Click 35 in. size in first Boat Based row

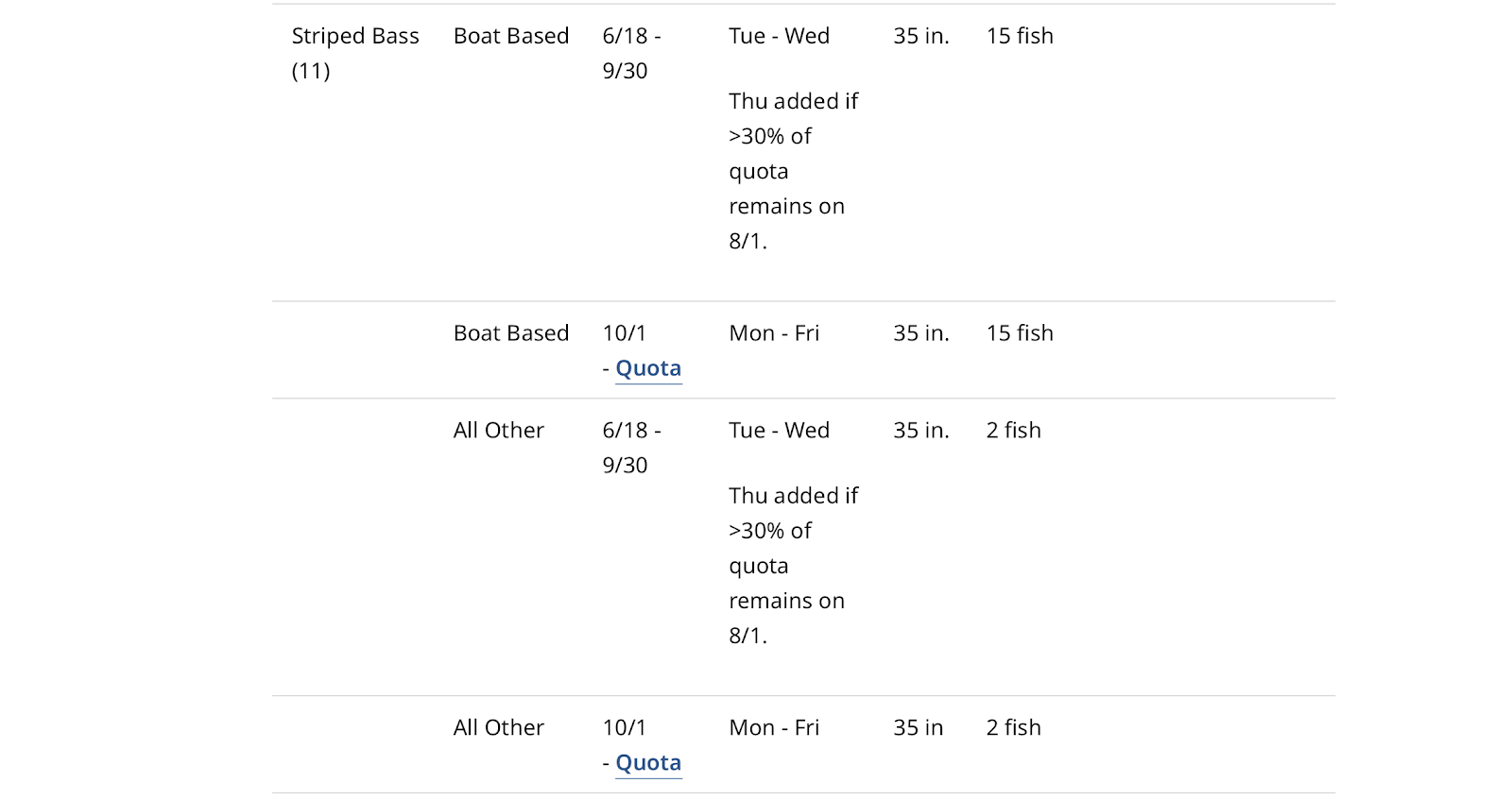pos(921,36)
